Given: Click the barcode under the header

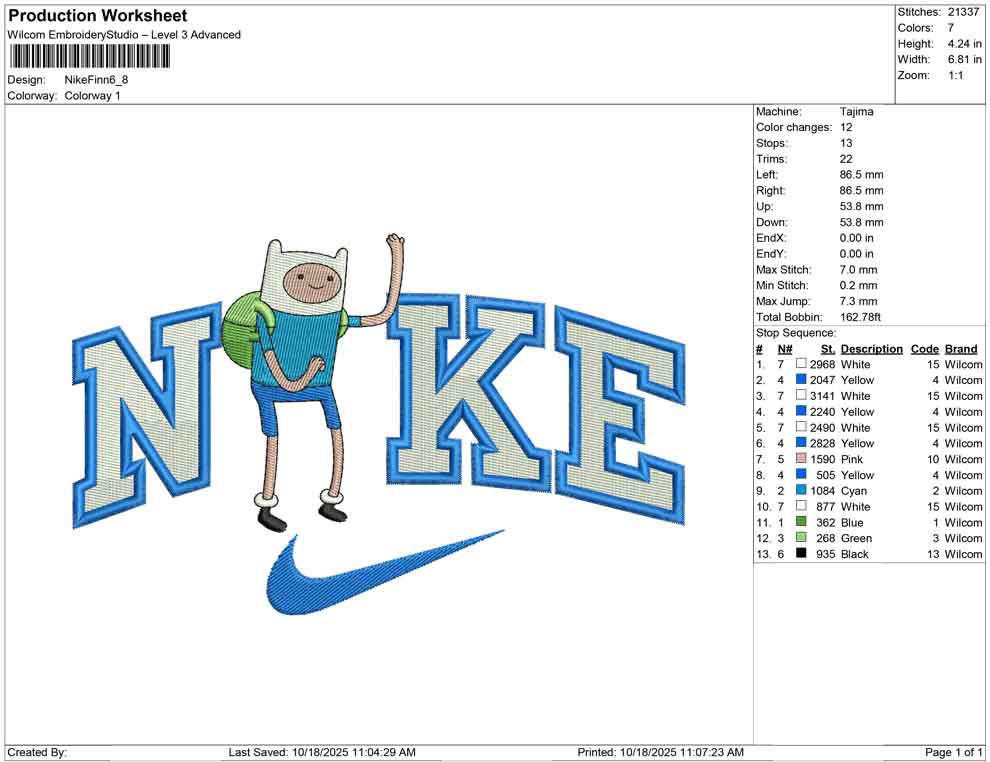Looking at the screenshot, I should (x=90, y=57).
